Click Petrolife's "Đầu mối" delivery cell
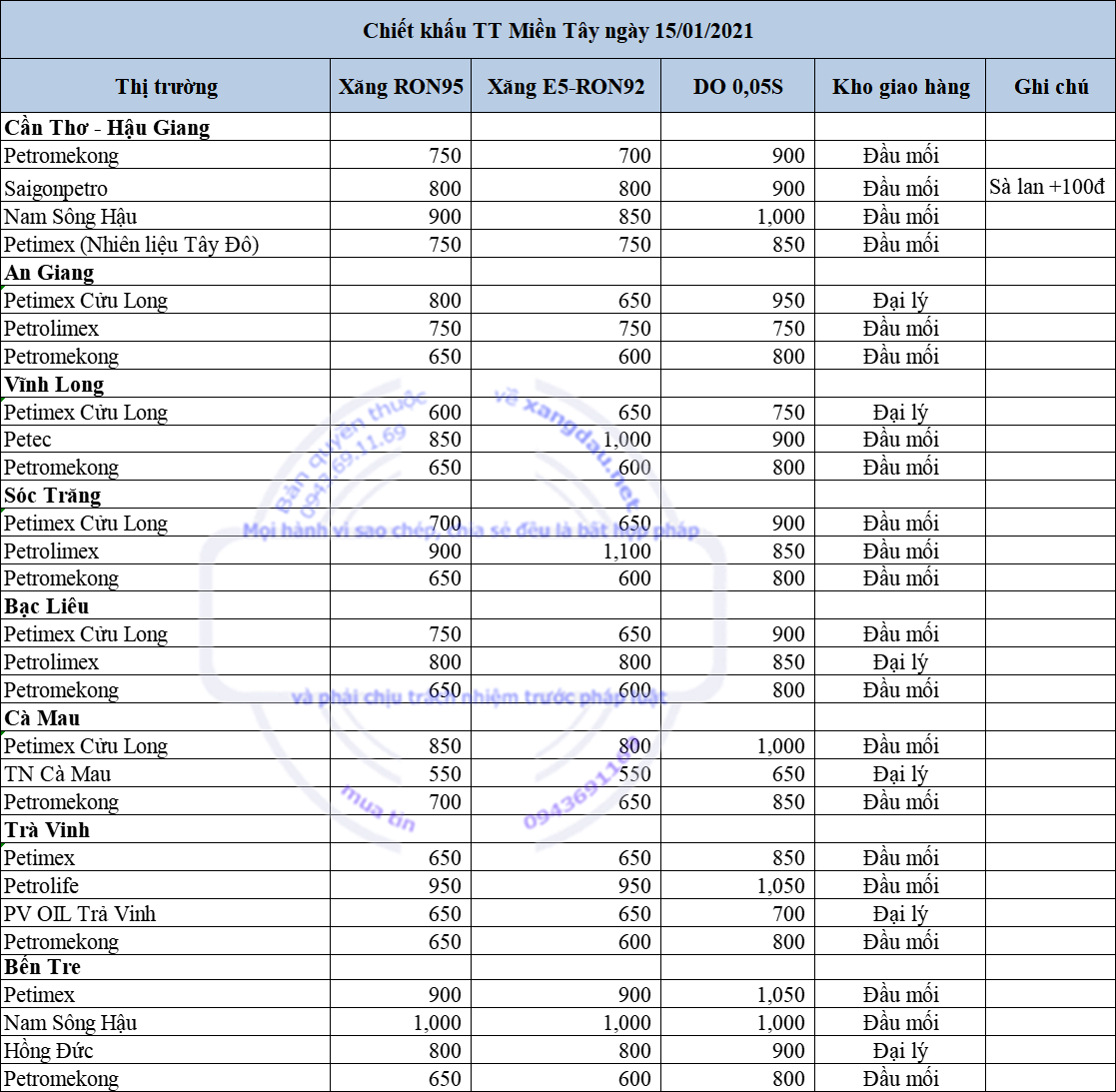 [900, 885]
